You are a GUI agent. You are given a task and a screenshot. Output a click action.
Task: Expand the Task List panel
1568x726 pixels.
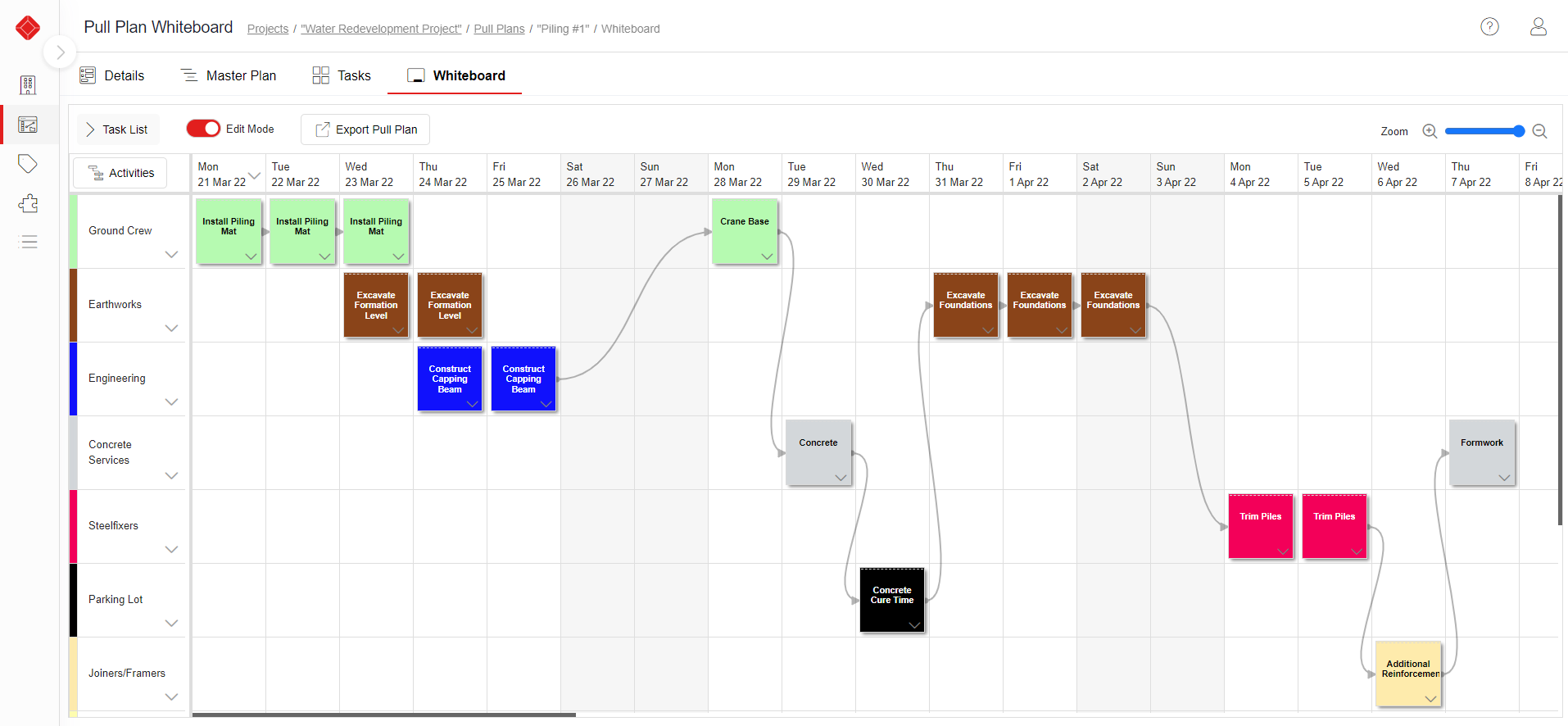click(118, 129)
